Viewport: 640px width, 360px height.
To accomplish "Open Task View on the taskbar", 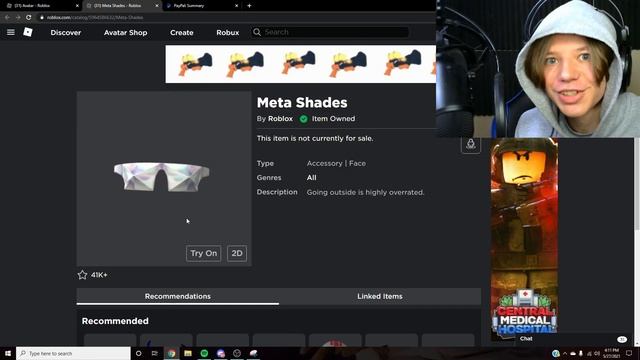I will coord(155,353).
